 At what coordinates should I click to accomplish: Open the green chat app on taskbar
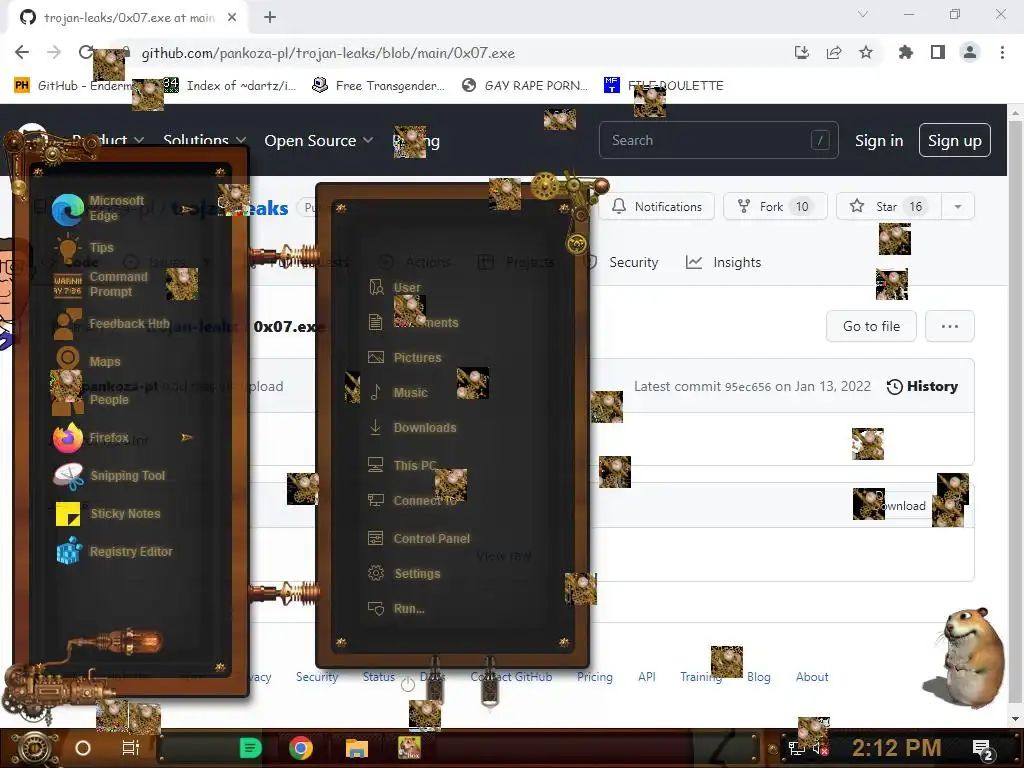(x=250, y=748)
